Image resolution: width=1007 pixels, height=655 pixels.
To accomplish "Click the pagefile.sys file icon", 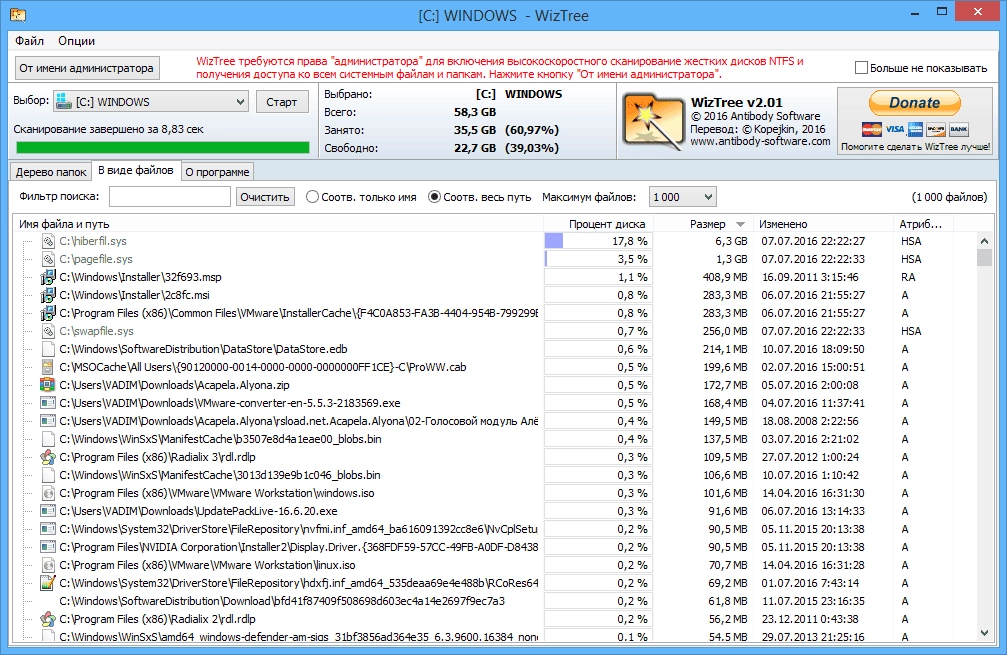I will coord(48,259).
